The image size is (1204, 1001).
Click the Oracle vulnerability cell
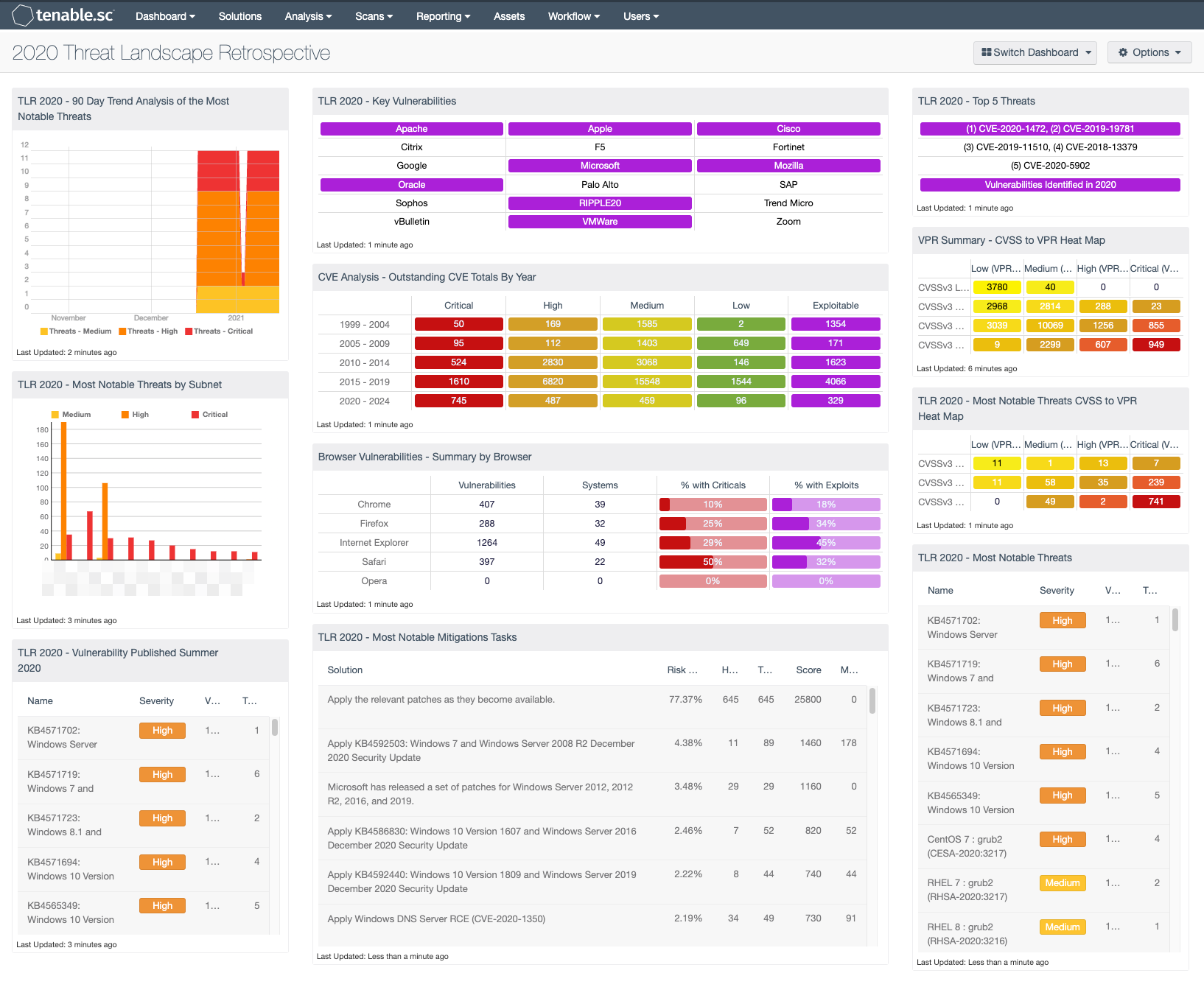click(x=412, y=185)
